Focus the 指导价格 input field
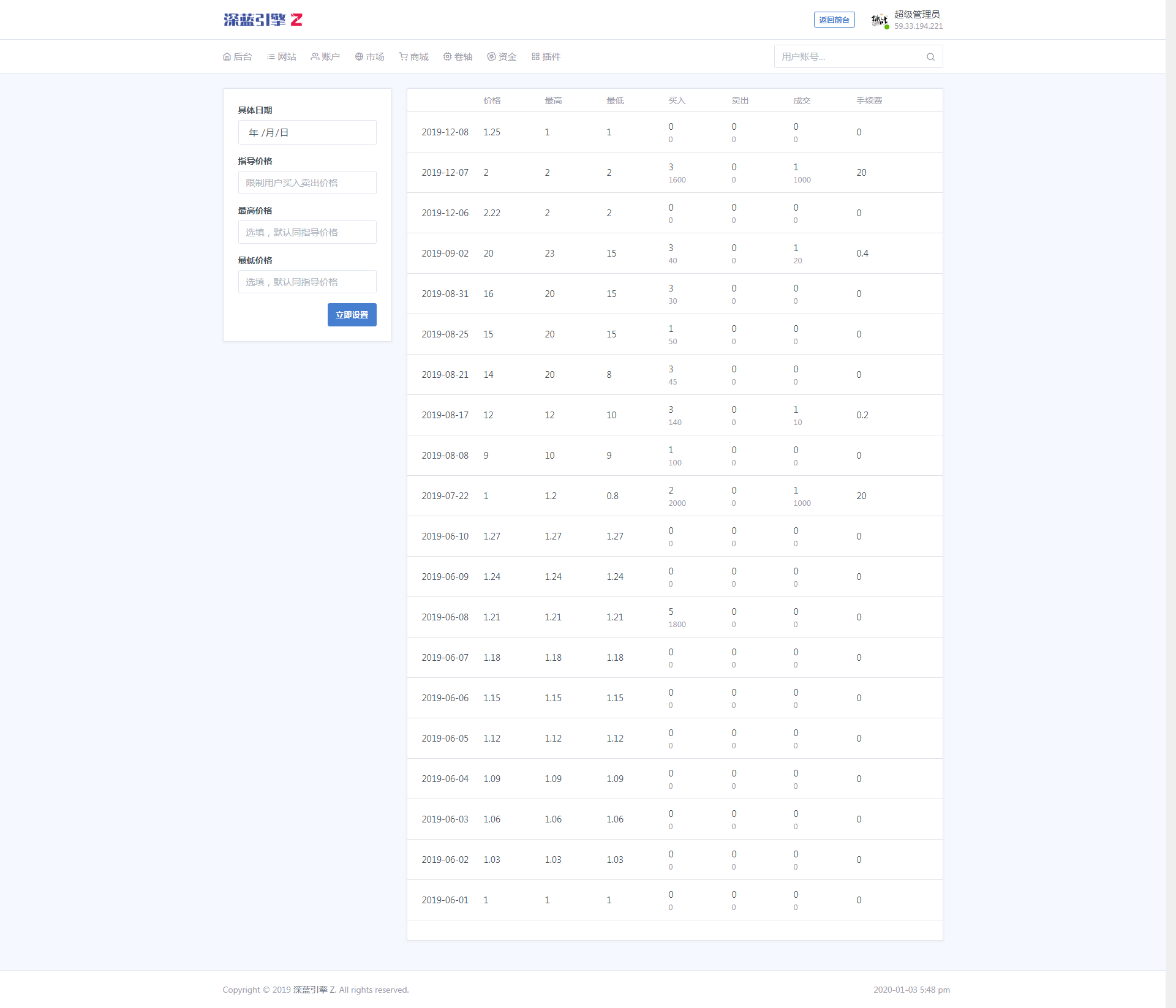The height and width of the screenshot is (1008, 1176). click(307, 182)
